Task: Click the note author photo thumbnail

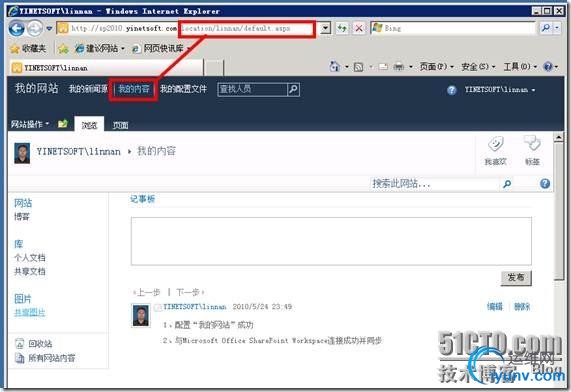Action: 141,315
